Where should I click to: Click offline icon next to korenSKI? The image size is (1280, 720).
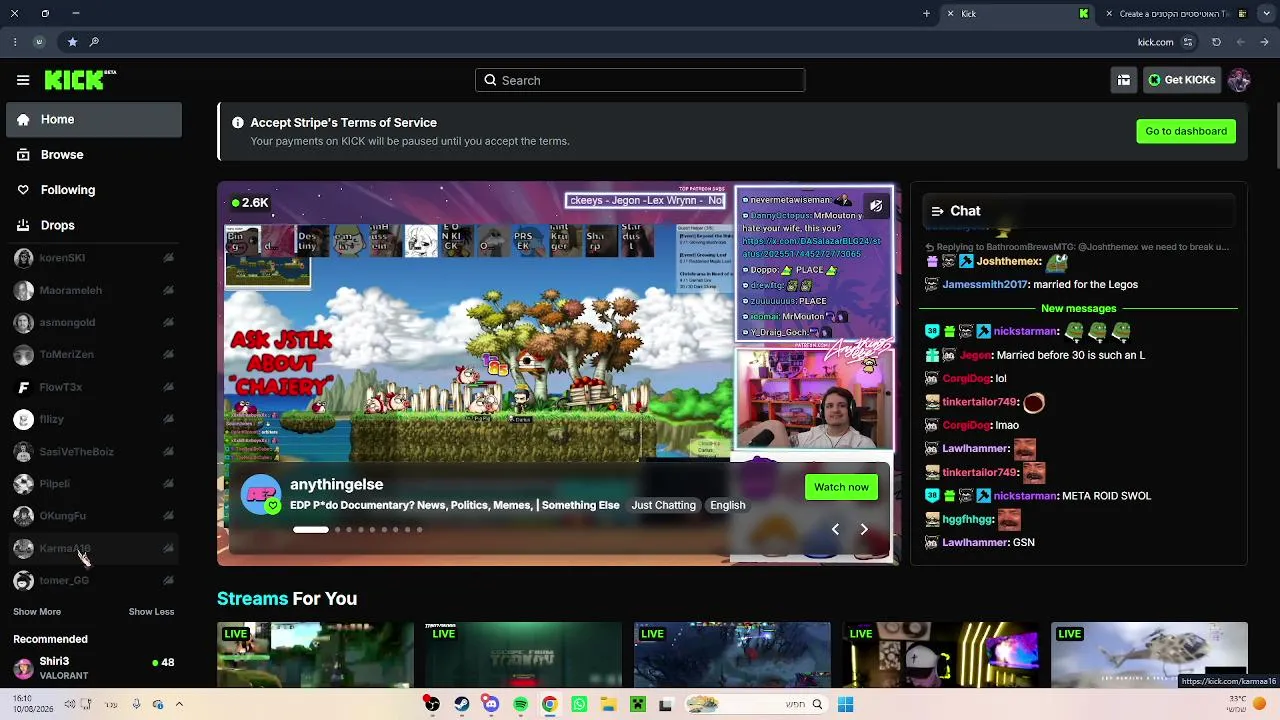[168, 258]
